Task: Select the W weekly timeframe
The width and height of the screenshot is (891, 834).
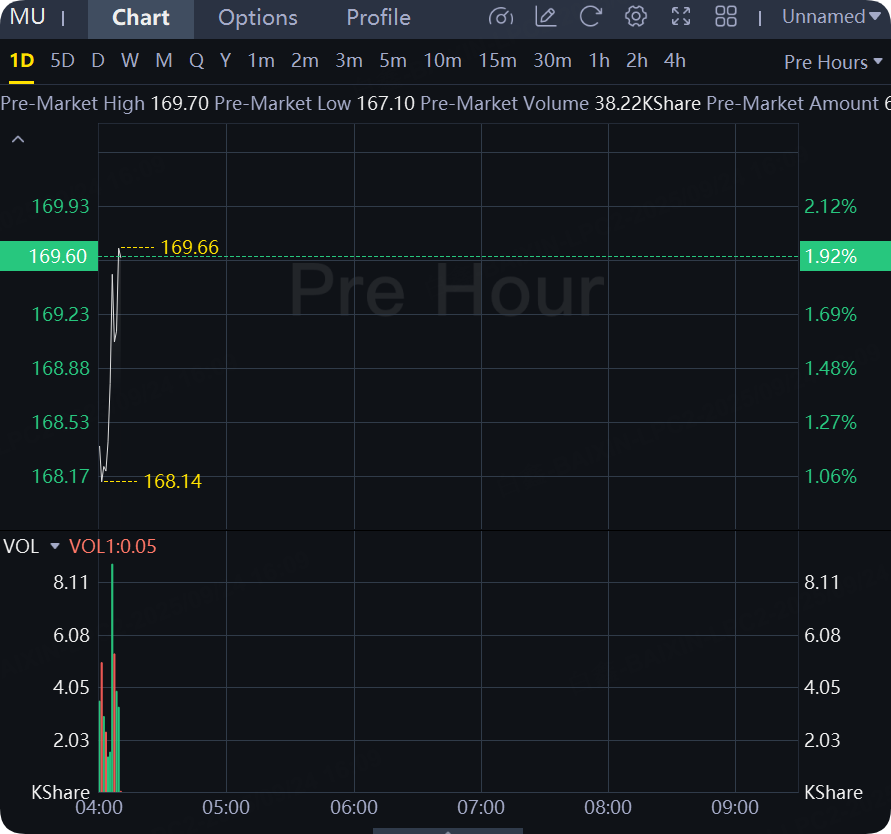Action: pos(130,60)
